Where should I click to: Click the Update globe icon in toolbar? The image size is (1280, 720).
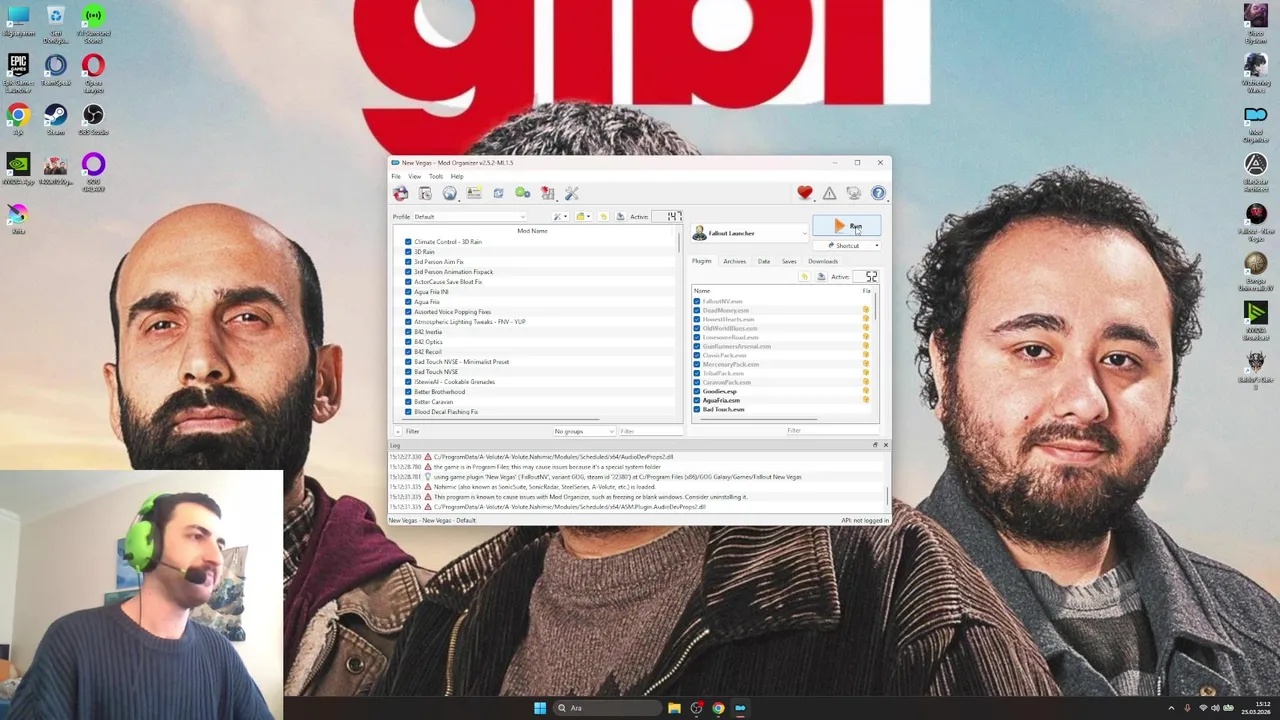point(853,193)
